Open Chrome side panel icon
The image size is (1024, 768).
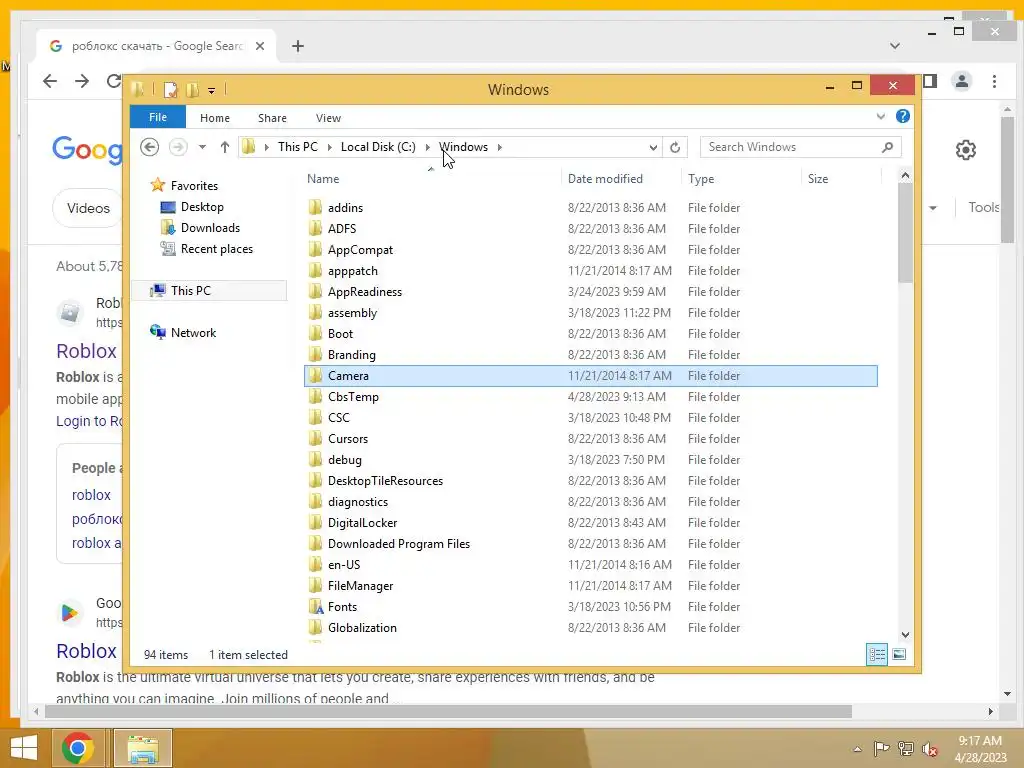pos(930,81)
